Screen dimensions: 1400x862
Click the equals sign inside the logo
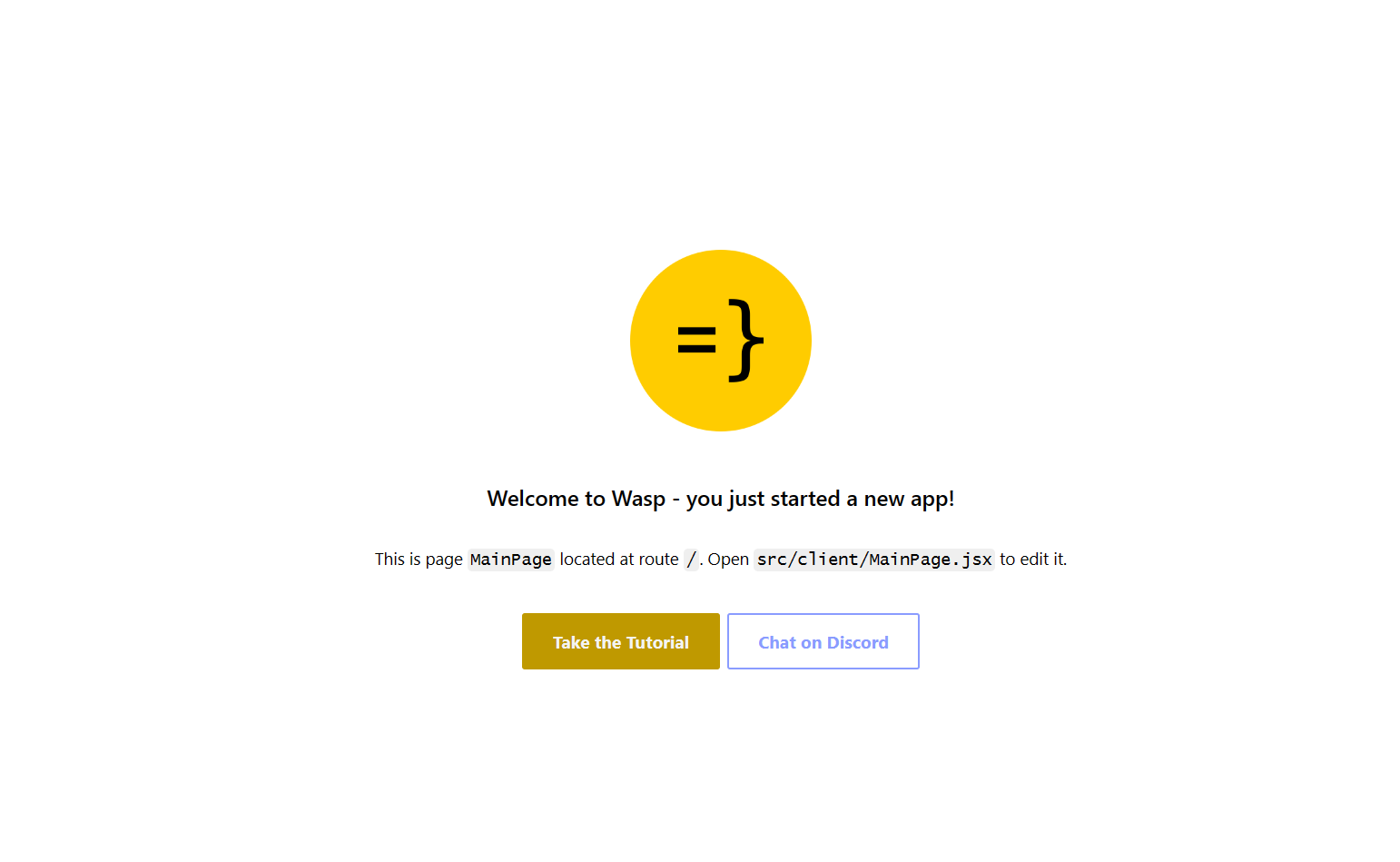(696, 341)
